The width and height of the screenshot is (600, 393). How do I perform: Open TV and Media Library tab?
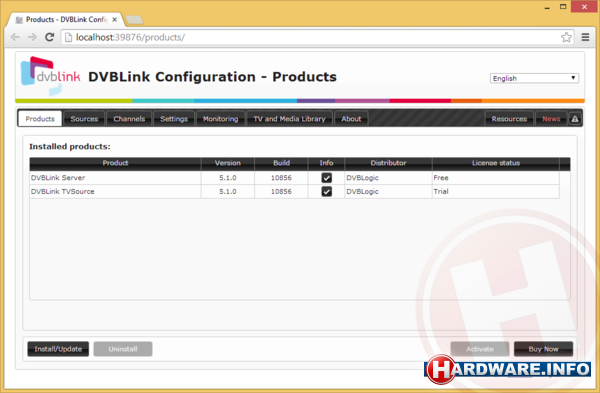pyautogui.click(x=289, y=119)
